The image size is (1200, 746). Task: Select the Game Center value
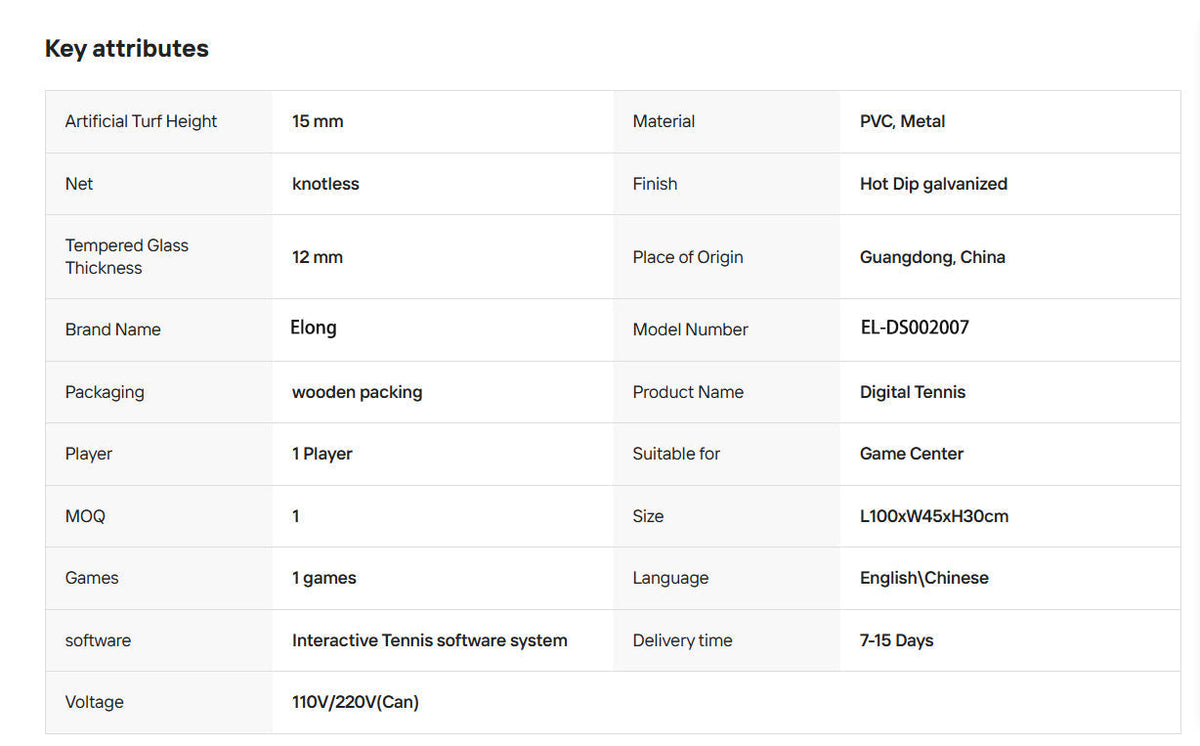tap(912, 454)
